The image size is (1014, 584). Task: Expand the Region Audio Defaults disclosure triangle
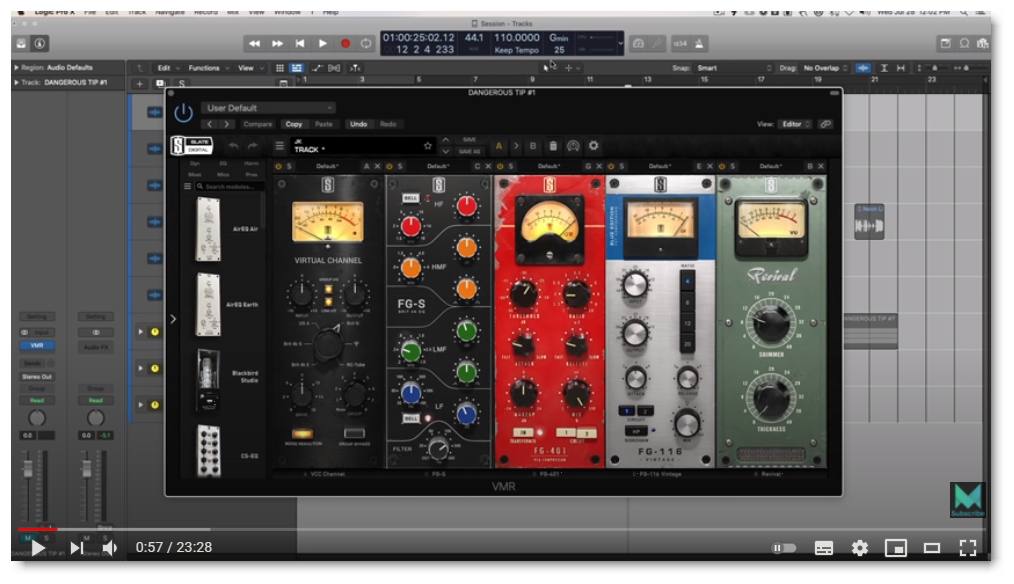point(16,67)
